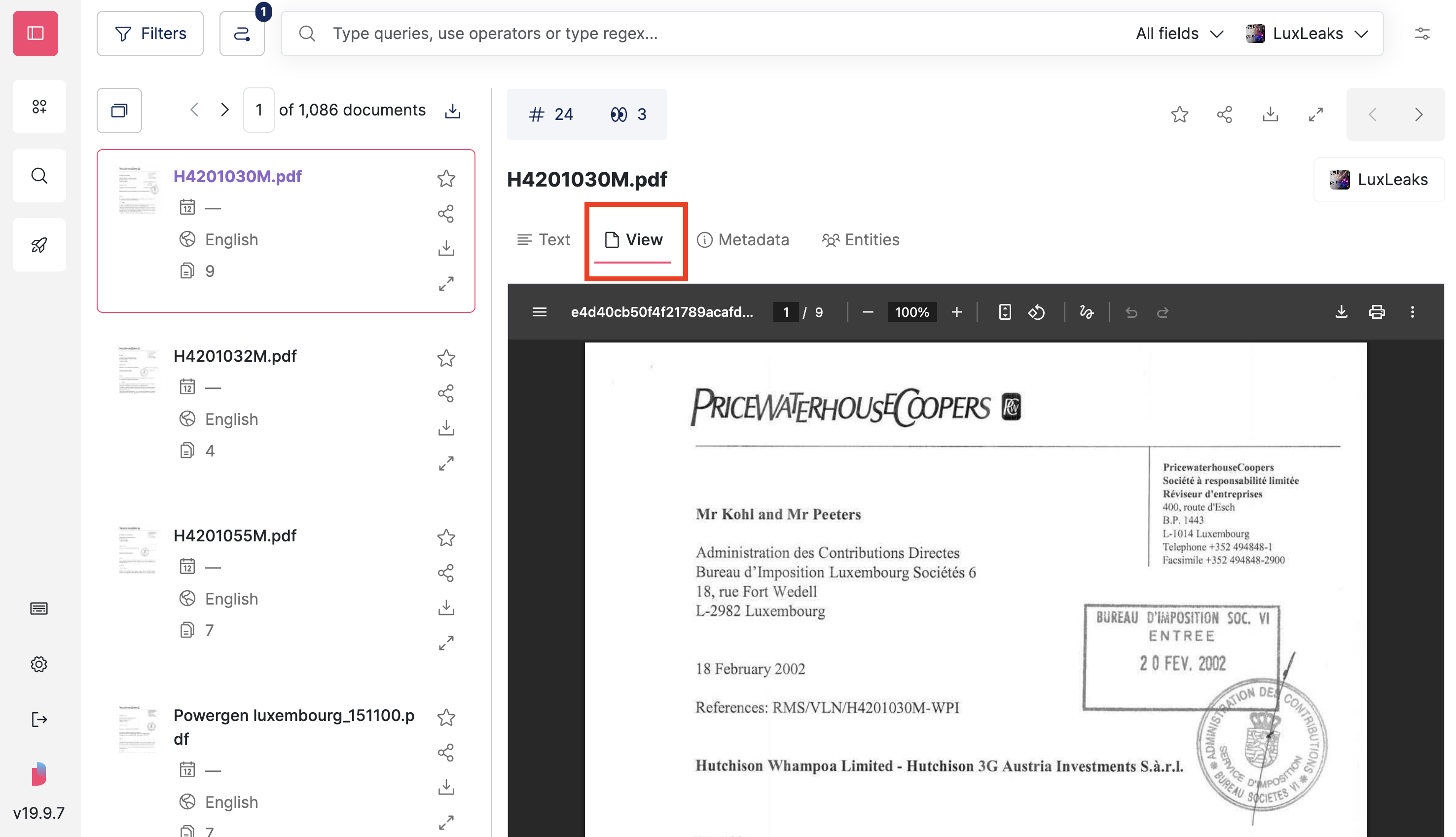Star Powergen luxembourg_151100.pdf
Image resolution: width=1456 pixels, height=837 pixels.
click(446, 718)
